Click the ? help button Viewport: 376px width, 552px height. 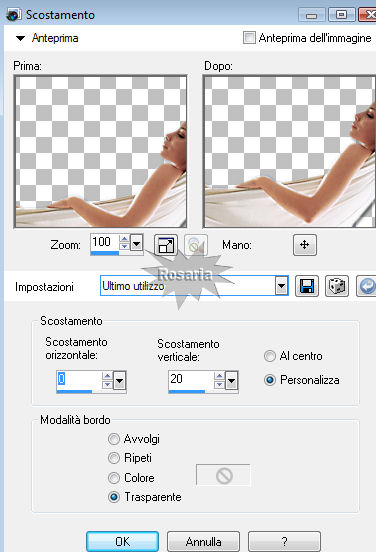(x=284, y=542)
